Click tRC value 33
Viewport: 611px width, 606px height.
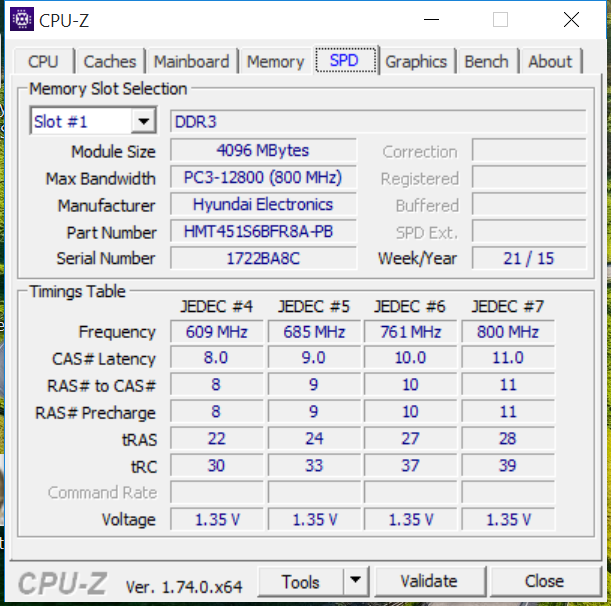pos(314,465)
